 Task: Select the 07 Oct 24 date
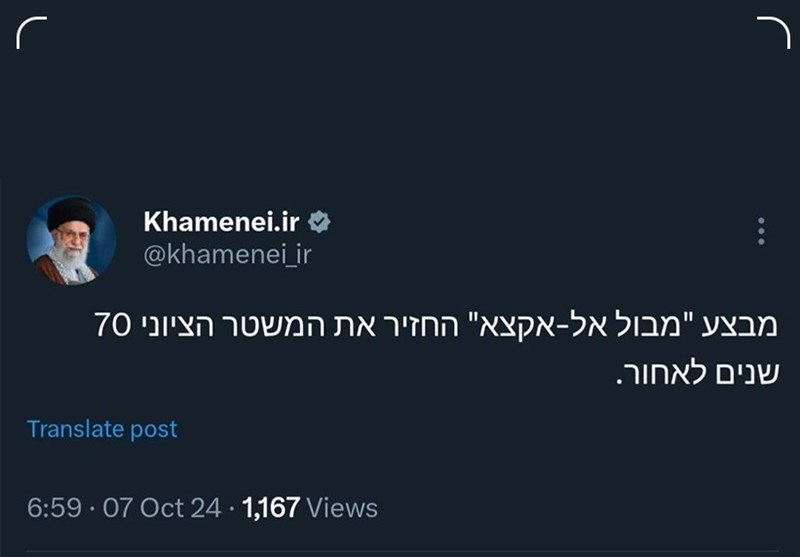161,507
